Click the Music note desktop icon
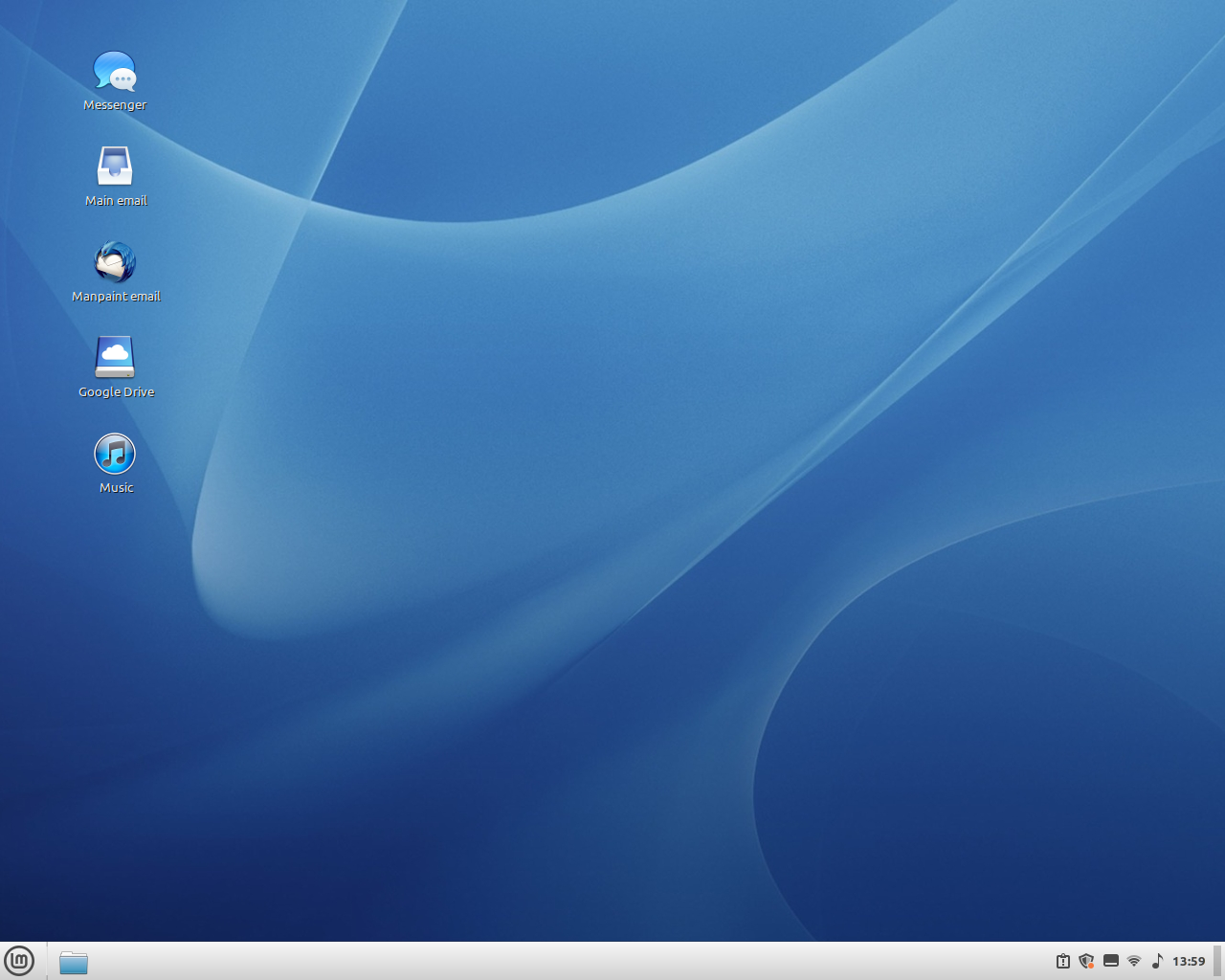 coord(115,454)
